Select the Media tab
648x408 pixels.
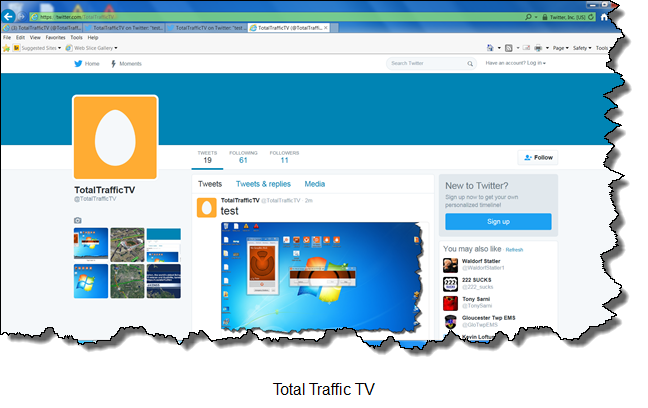[314, 184]
